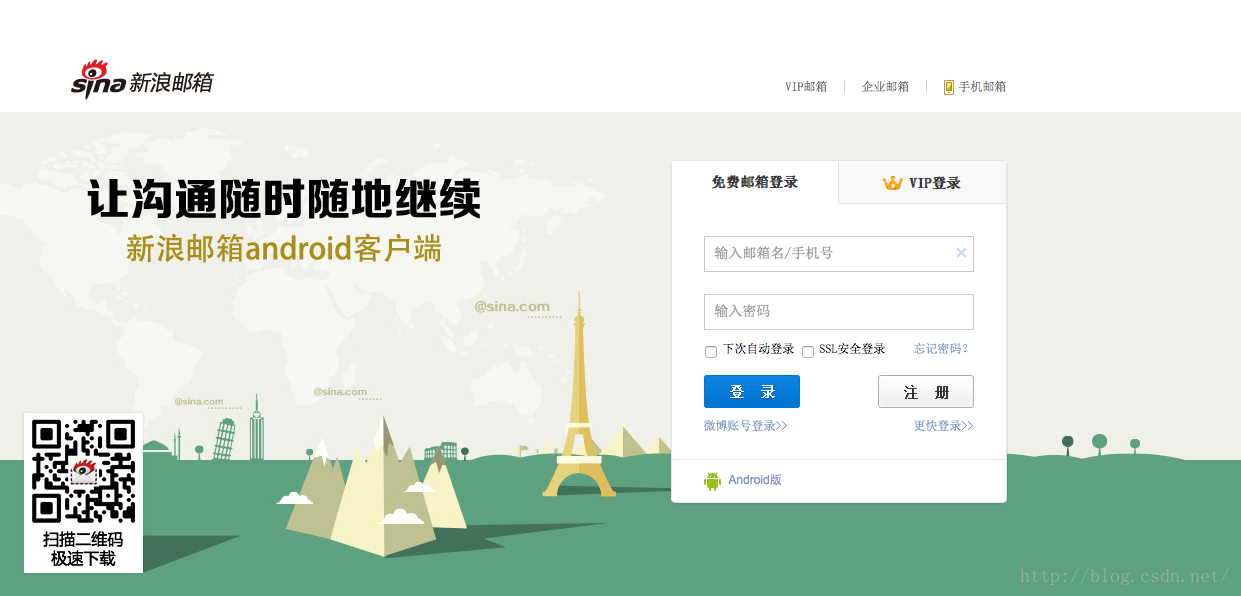This screenshot has width=1241, height=596.
Task: Open 企业邮箱 link in header
Action: point(885,87)
